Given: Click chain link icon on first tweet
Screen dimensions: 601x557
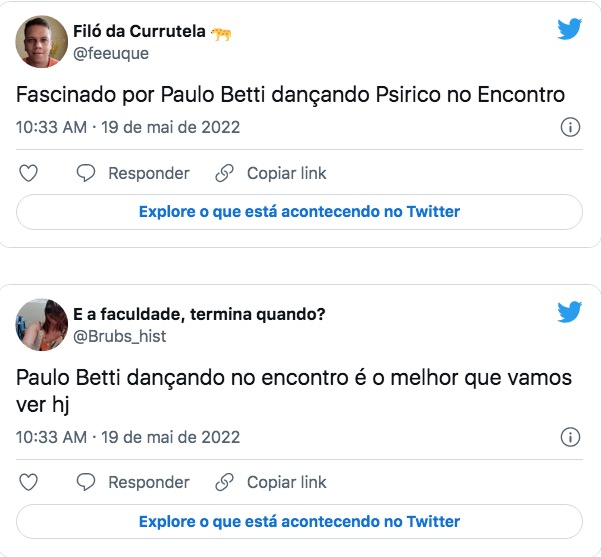Looking at the screenshot, I should click(x=225, y=173).
